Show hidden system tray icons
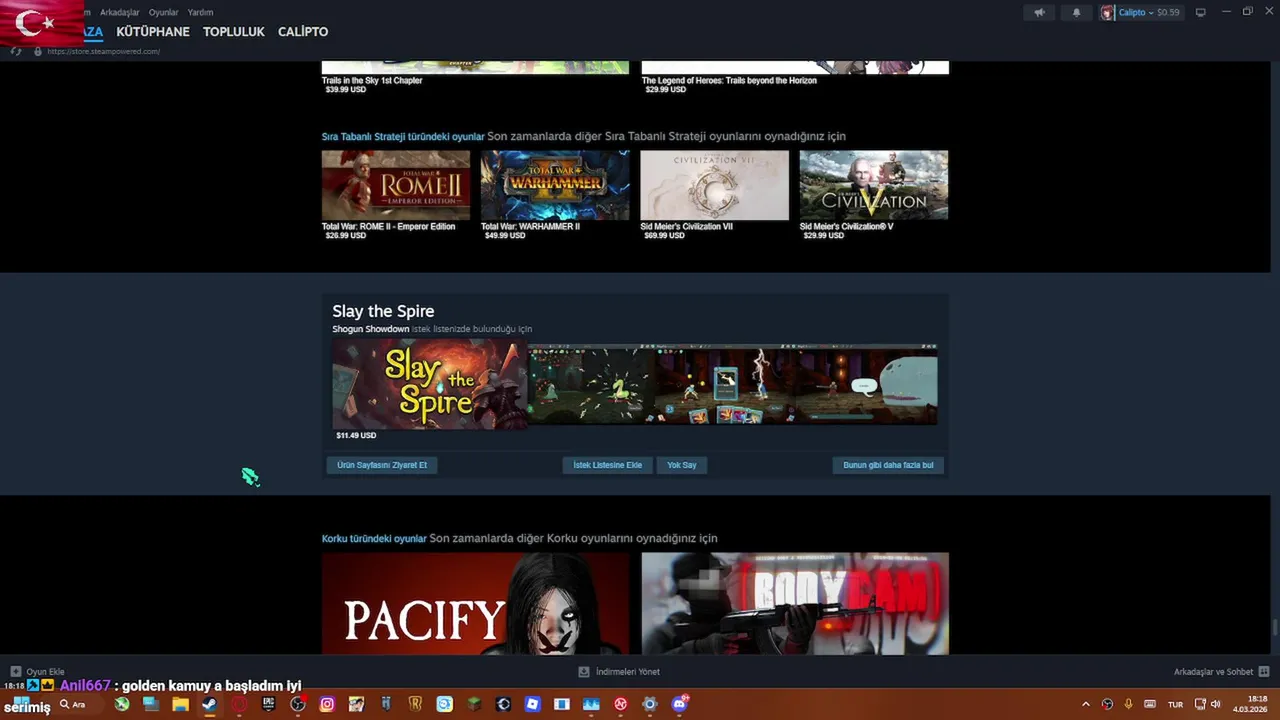 click(1086, 704)
